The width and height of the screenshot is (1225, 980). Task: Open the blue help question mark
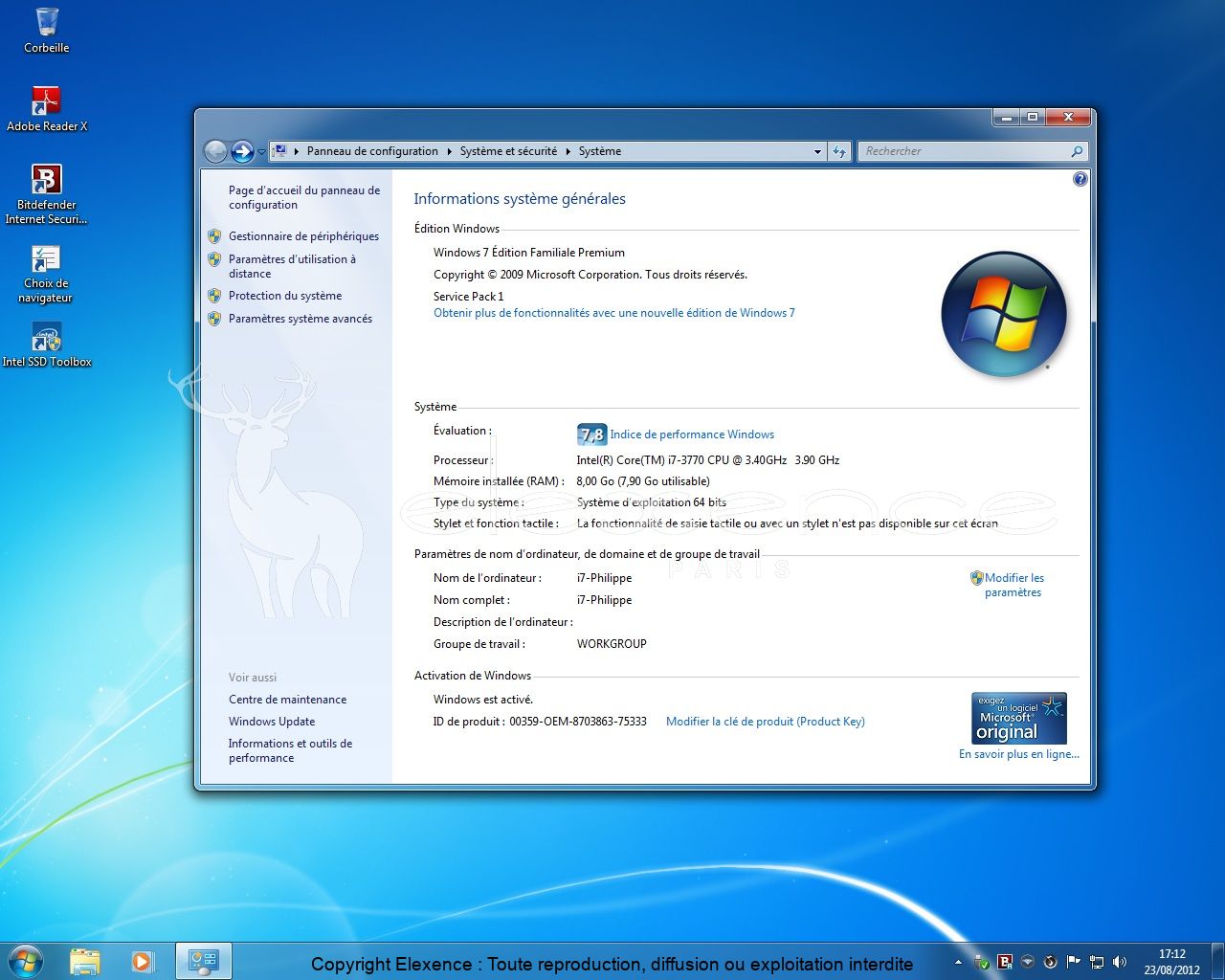coord(1080,179)
